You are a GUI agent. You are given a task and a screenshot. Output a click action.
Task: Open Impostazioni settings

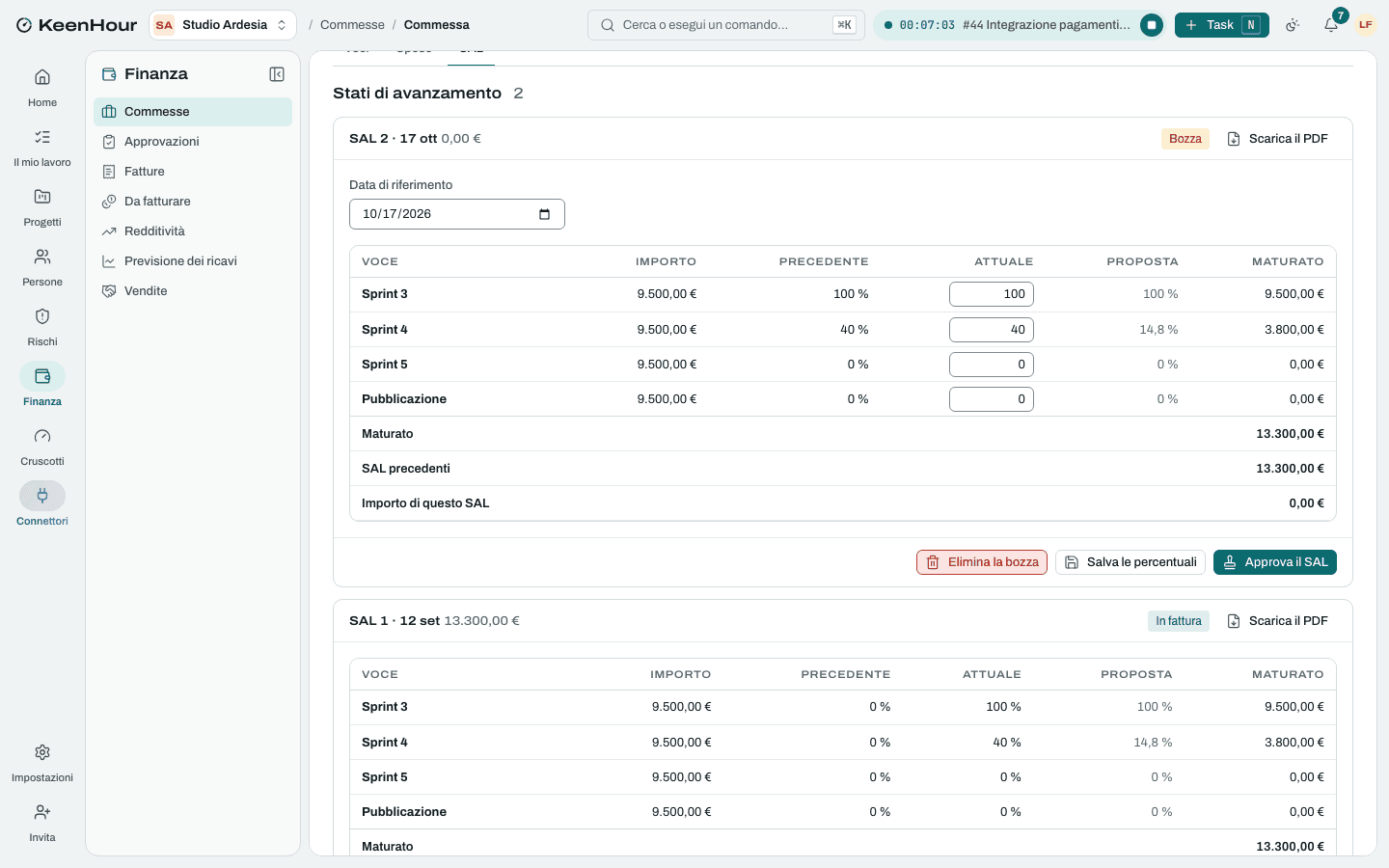(42, 763)
